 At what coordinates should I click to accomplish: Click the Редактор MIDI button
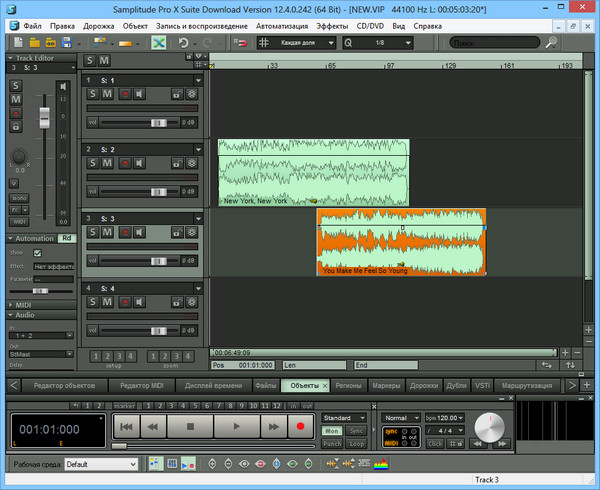141,385
